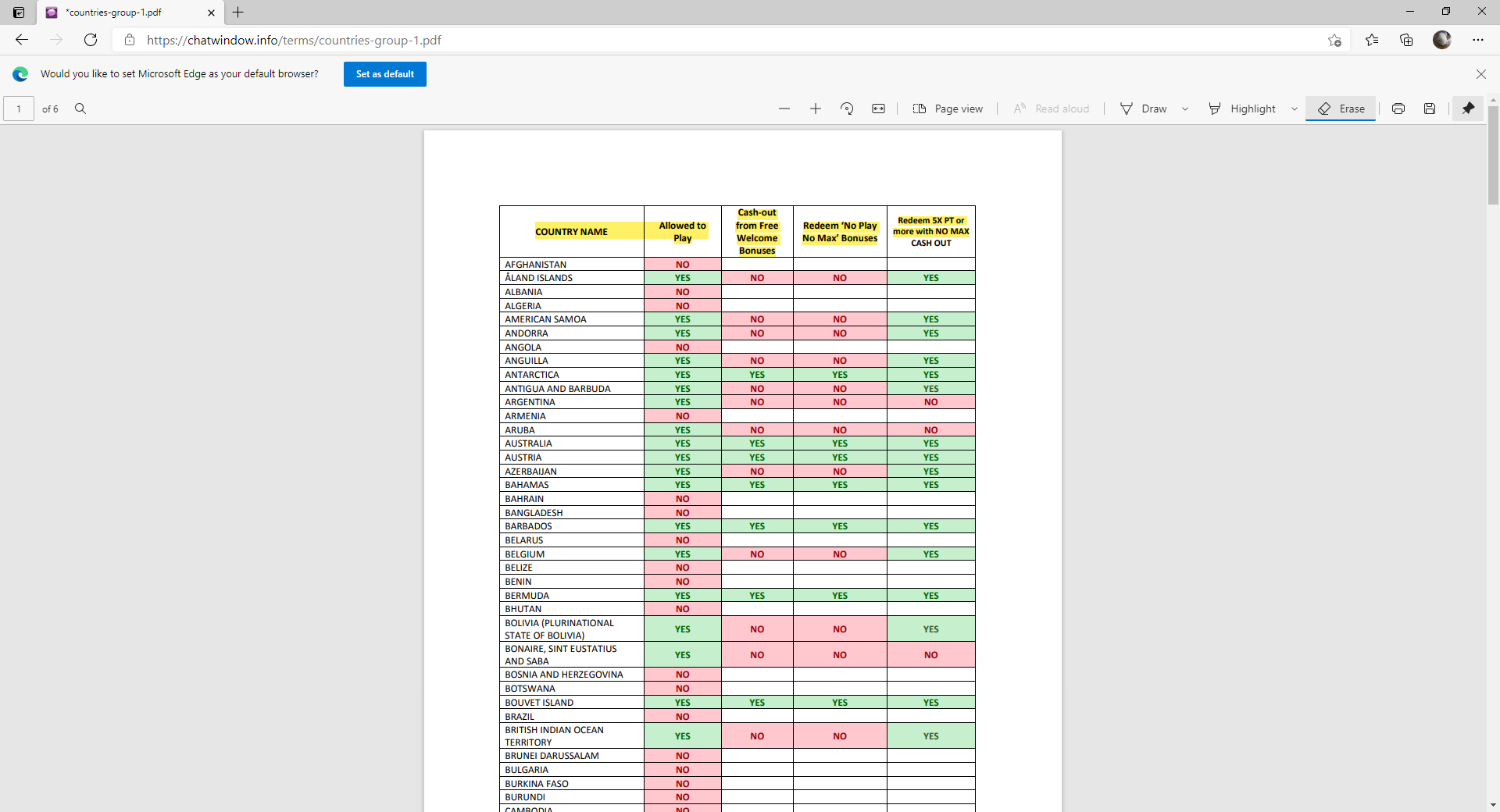Open the find in PDF search icon
Viewport: 1500px width, 812px height.
pyautogui.click(x=80, y=109)
